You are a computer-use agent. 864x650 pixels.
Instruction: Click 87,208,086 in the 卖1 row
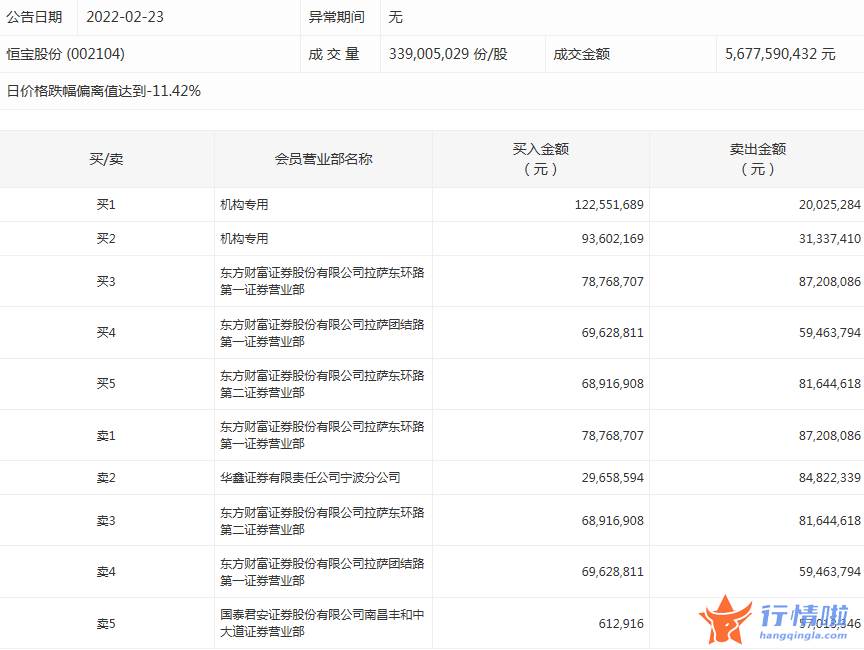(x=830, y=436)
